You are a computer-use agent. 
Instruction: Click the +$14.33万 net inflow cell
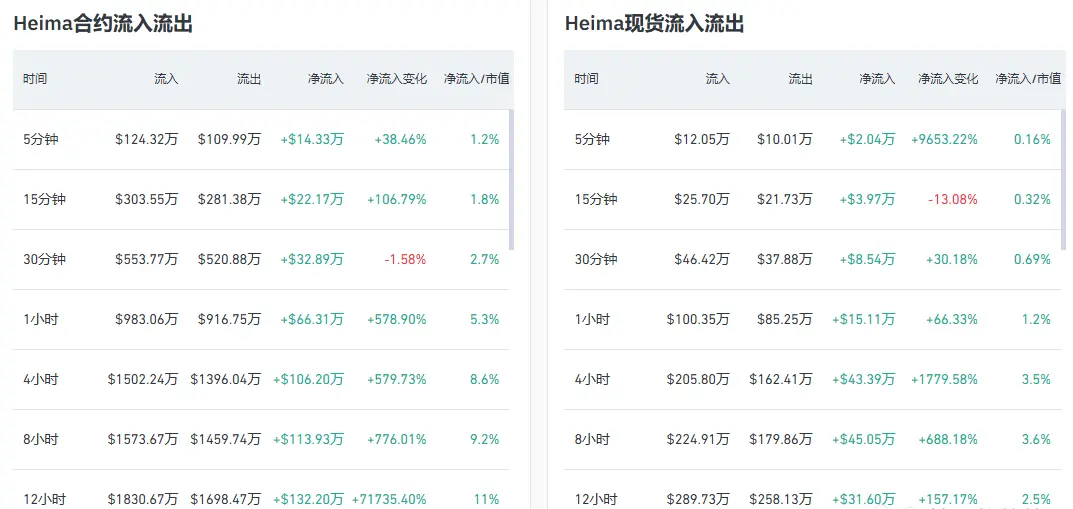312,140
